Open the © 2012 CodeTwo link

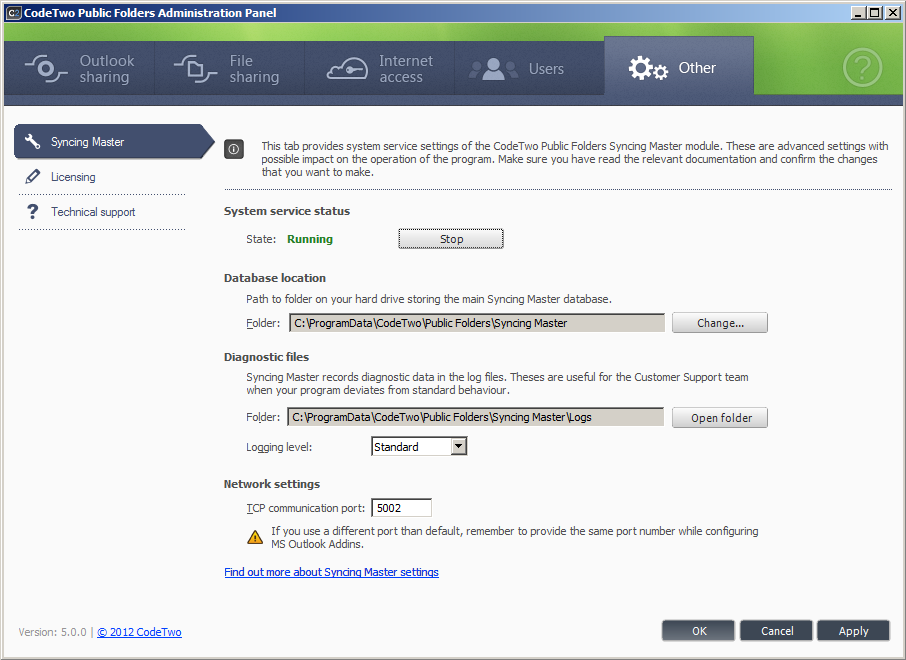click(x=139, y=632)
